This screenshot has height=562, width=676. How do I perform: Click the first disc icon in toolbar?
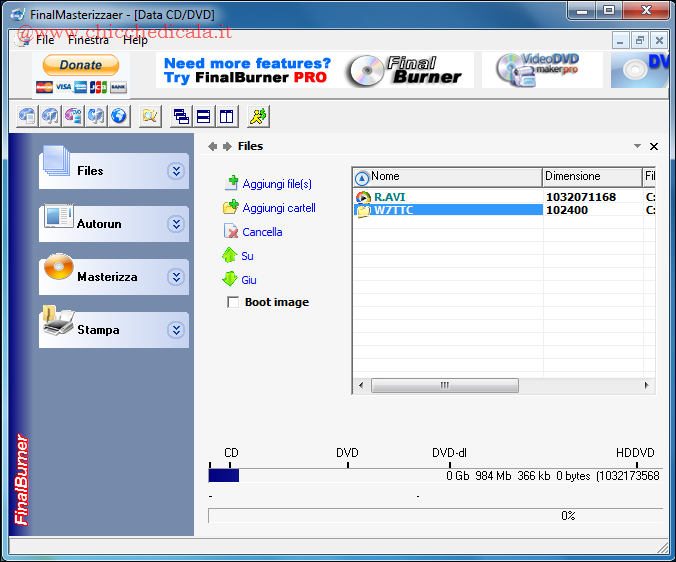pos(27,117)
